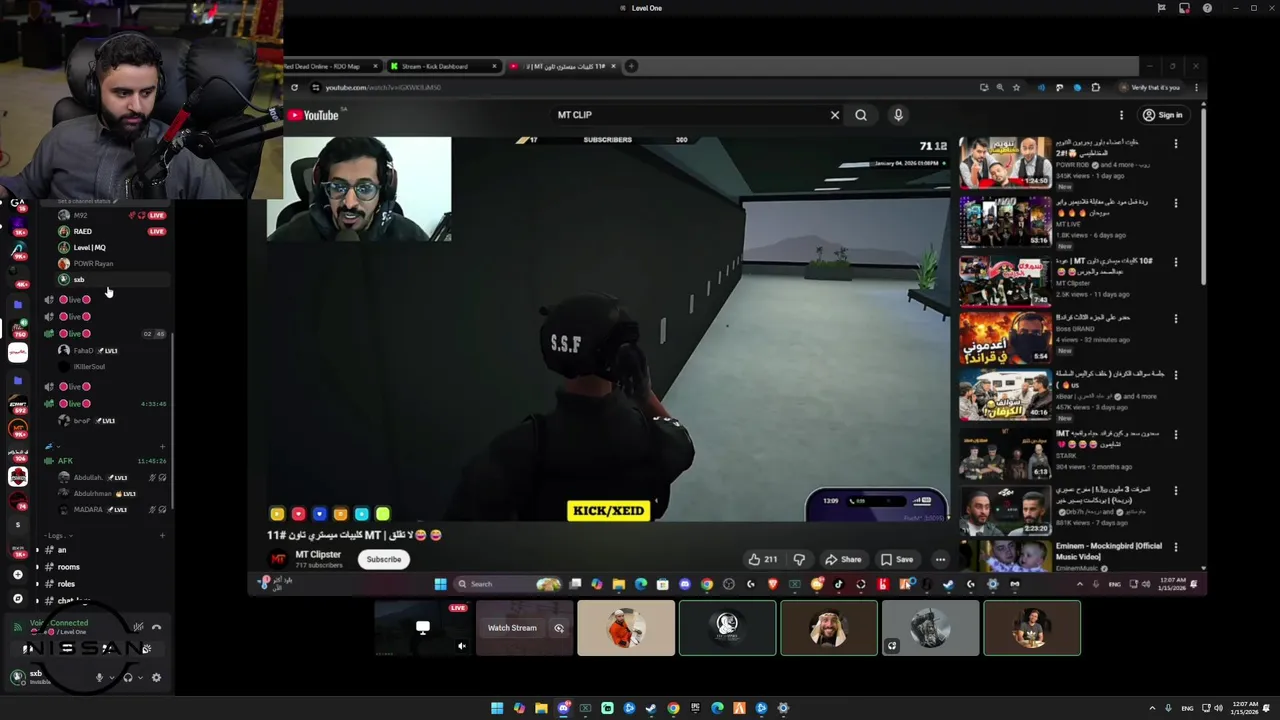
Task: Open browser extensions puzzle icon
Action: (1095, 87)
